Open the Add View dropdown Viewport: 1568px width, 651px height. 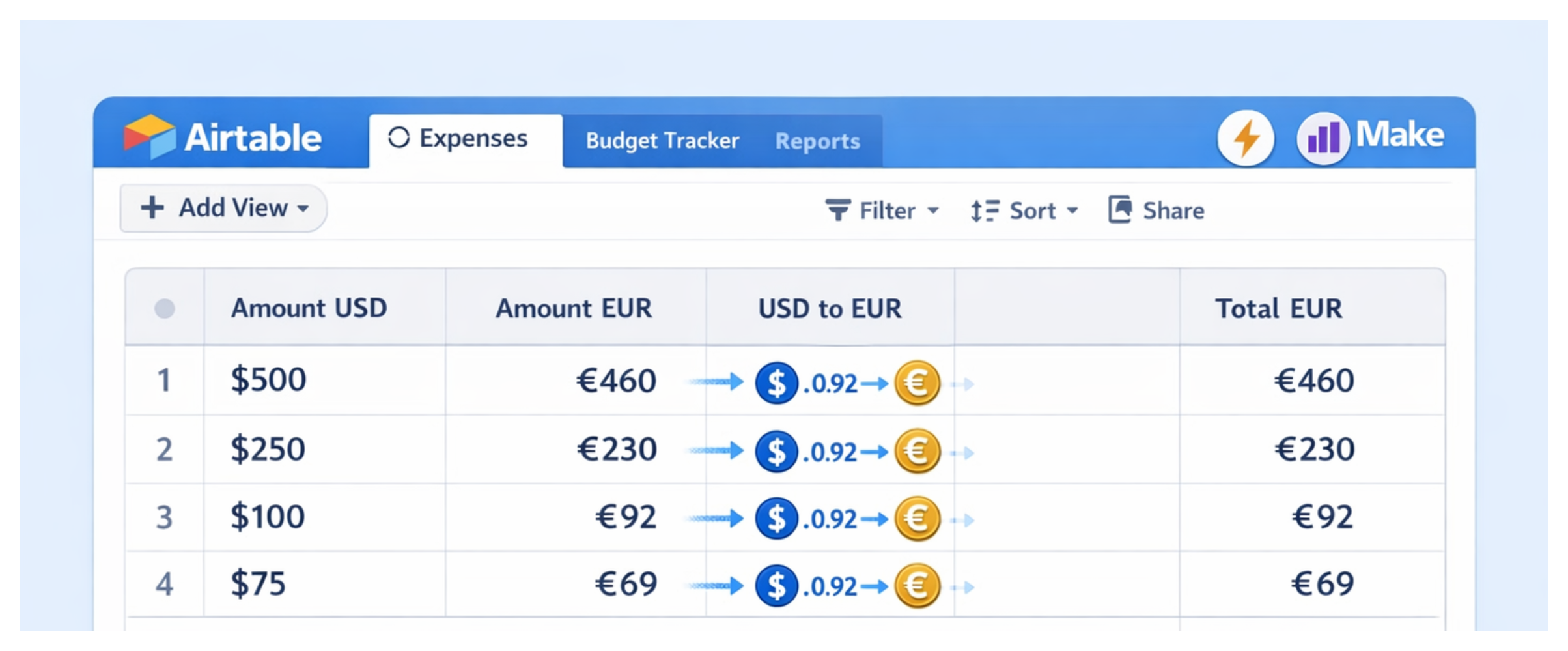[223, 209]
